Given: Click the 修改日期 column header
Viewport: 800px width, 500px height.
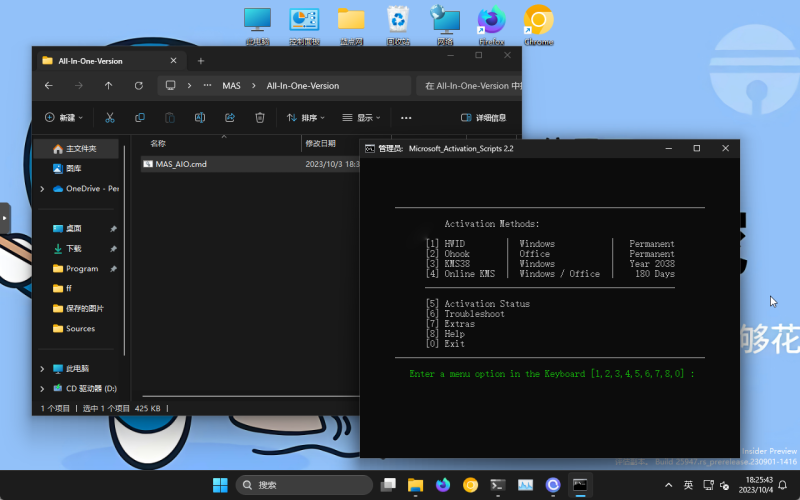Looking at the screenshot, I should pos(320,143).
